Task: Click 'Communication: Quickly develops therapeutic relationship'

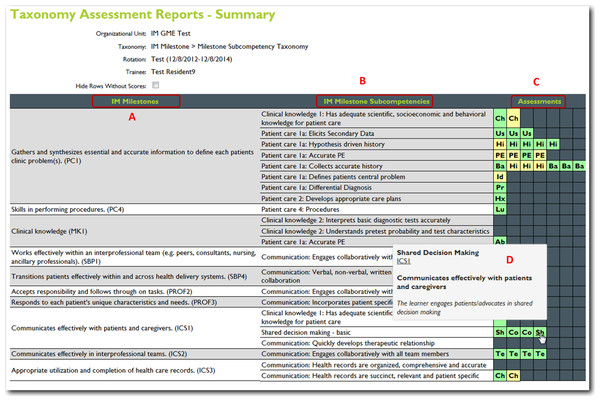Action: [348, 343]
